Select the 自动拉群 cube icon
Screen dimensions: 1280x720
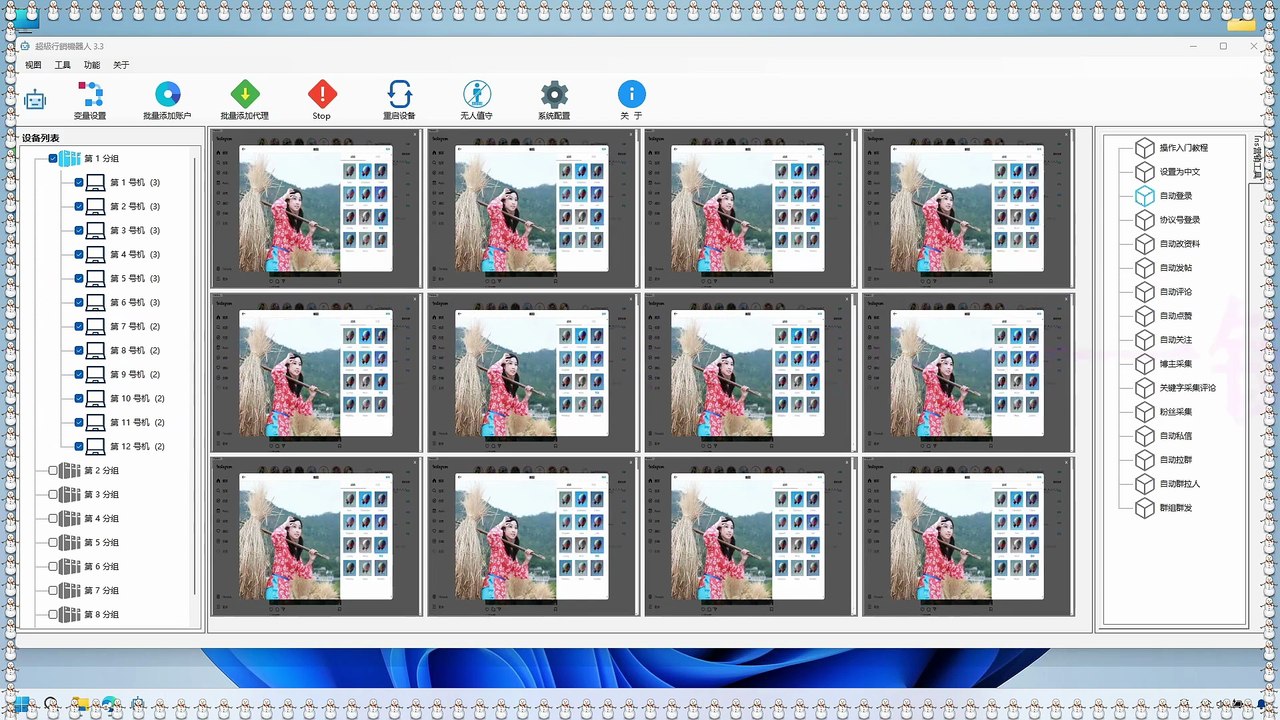click(x=1144, y=460)
